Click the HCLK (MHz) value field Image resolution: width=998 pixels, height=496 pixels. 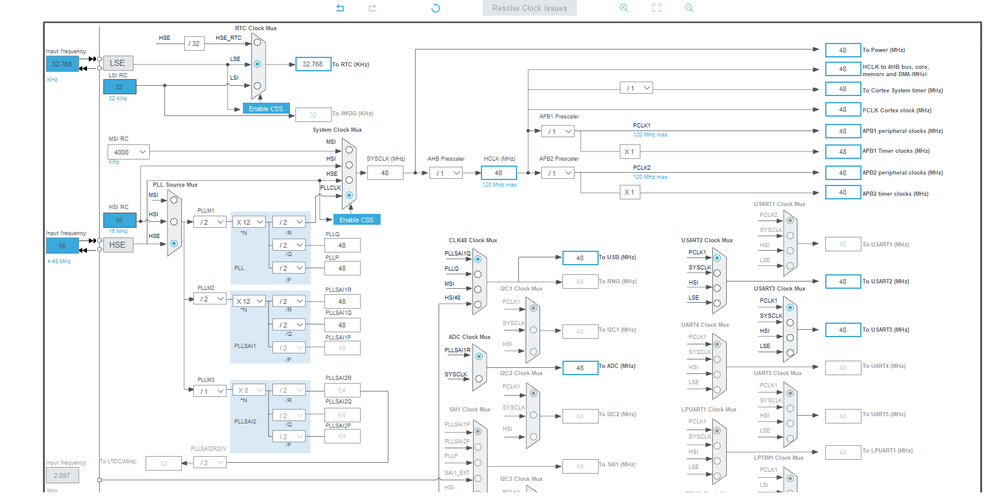coord(498,173)
